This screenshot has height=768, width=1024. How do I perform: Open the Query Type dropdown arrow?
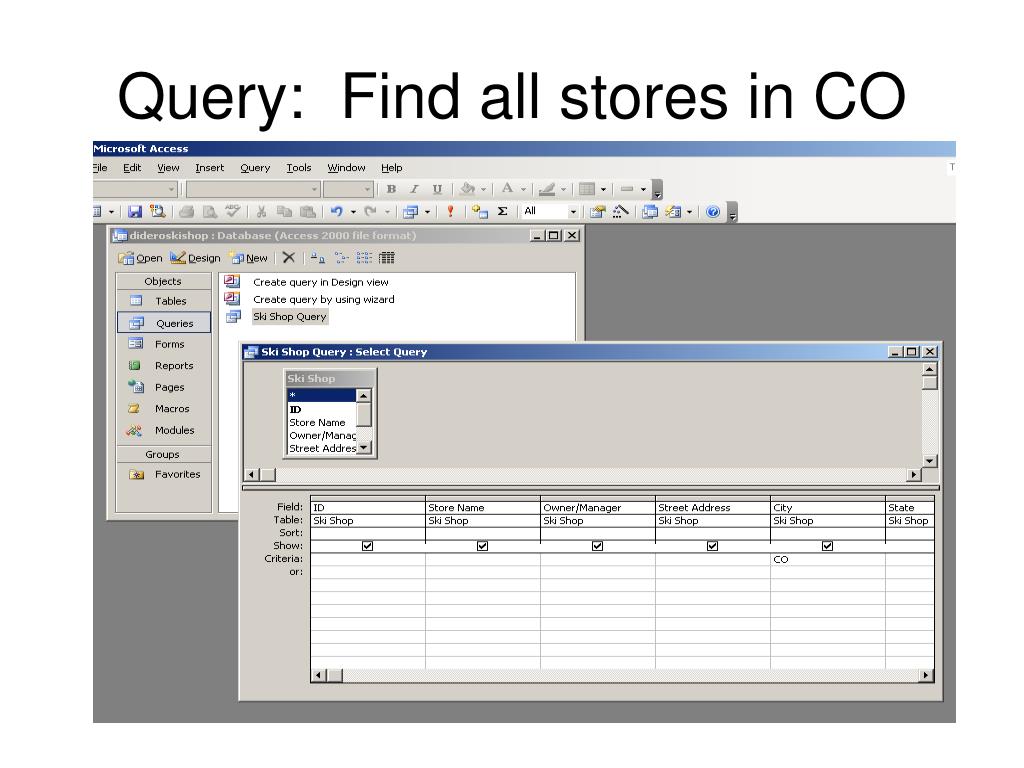(x=427, y=212)
